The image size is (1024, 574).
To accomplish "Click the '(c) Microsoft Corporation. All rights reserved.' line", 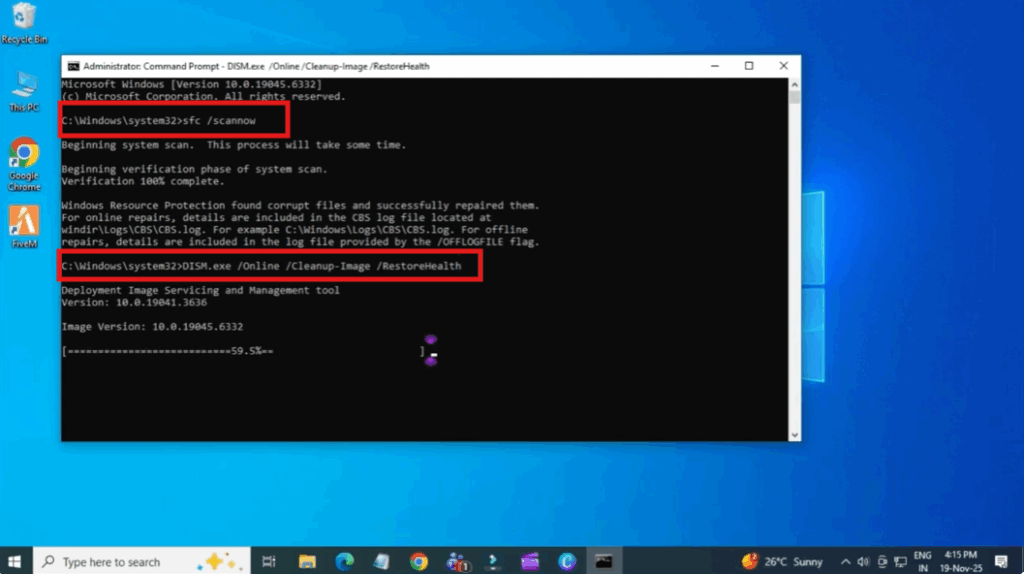I will pyautogui.click(x=203, y=97).
